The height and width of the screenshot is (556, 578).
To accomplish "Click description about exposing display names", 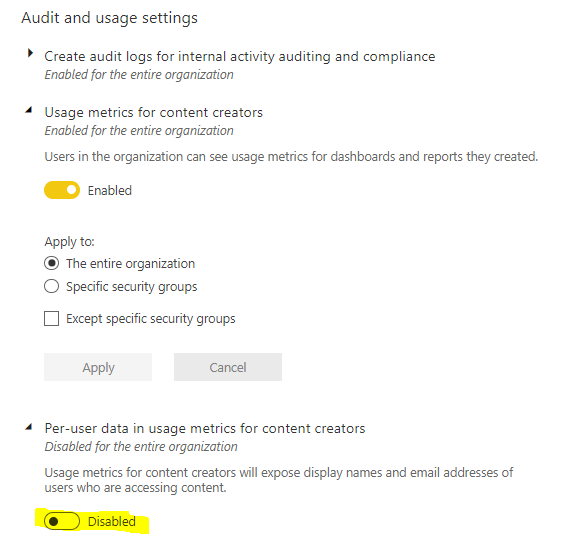I will point(279,480).
